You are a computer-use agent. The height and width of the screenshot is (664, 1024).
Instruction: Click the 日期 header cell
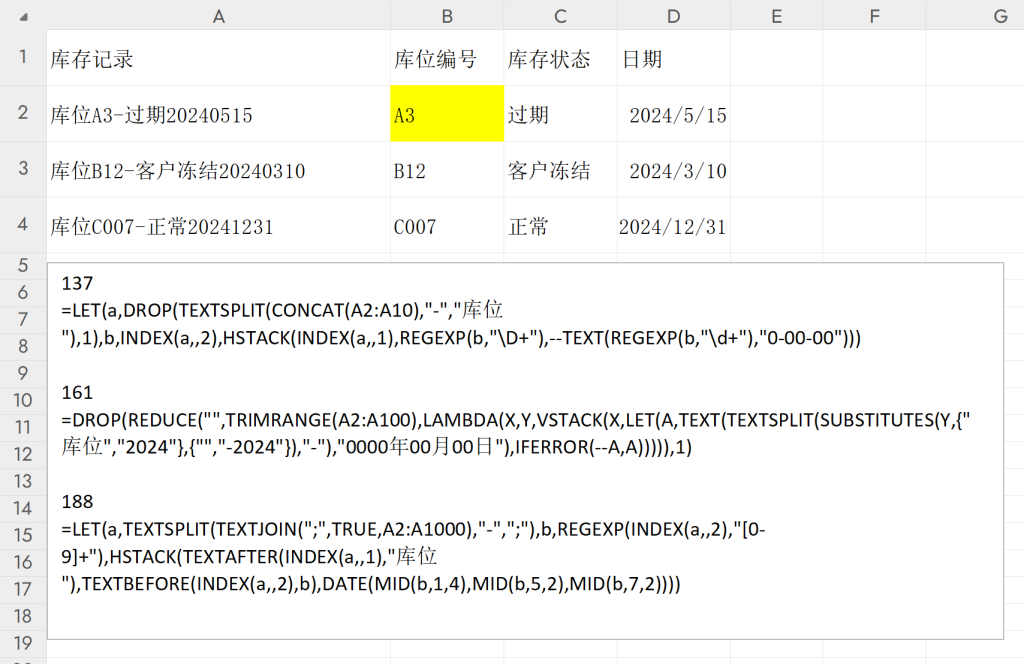click(x=674, y=58)
